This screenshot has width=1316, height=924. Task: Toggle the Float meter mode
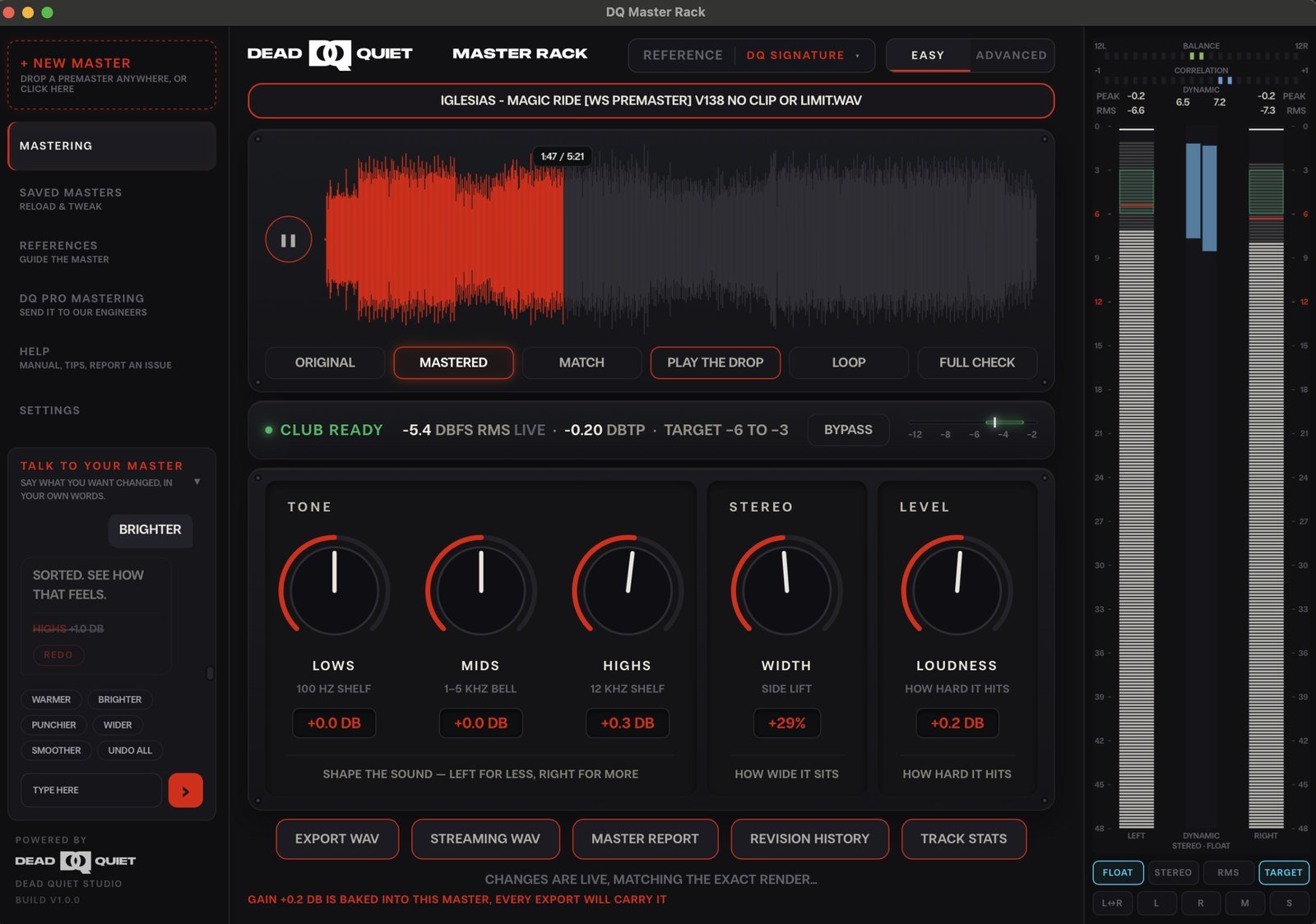[1118, 873]
